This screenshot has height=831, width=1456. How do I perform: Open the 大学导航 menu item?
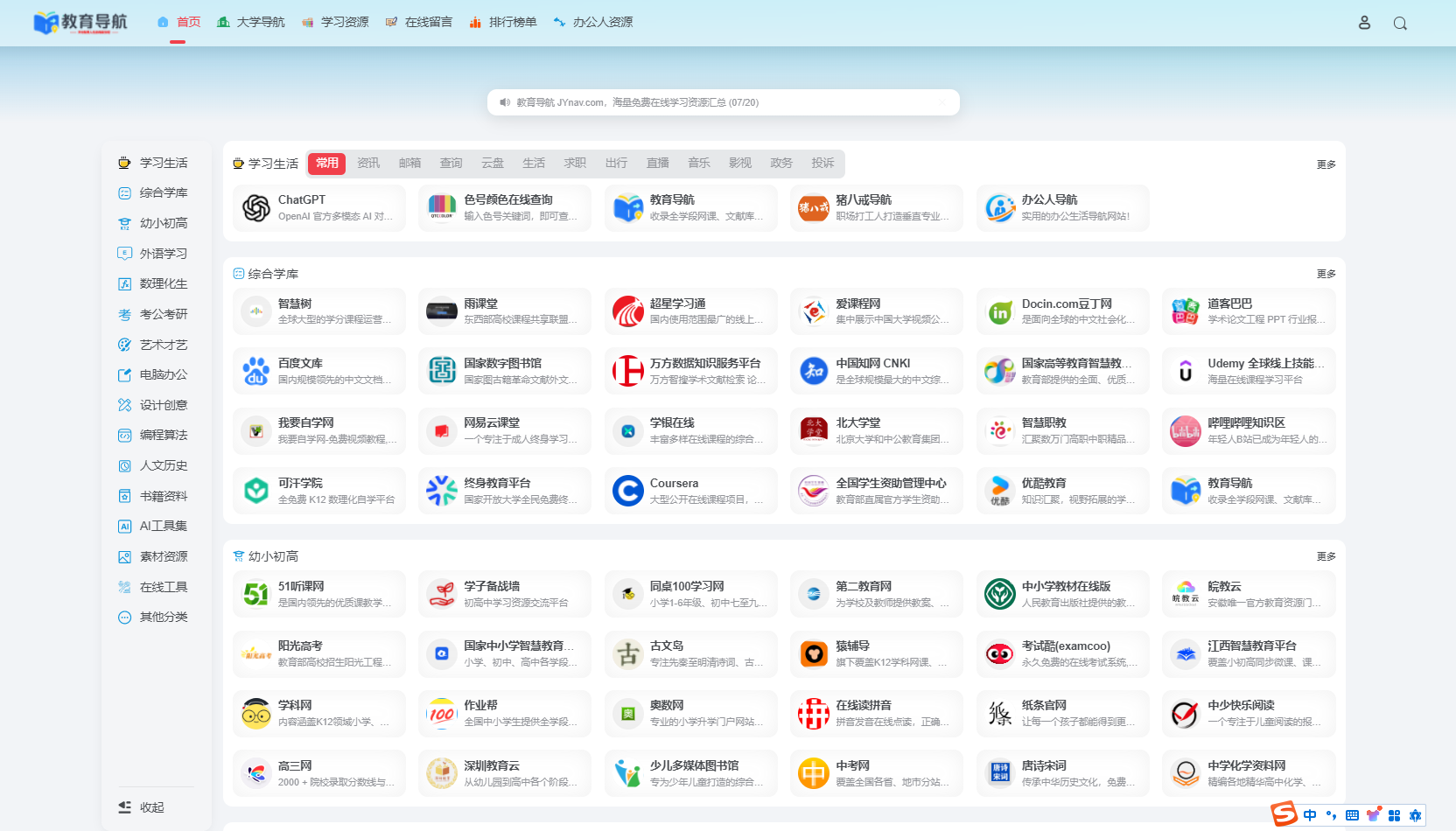point(251,23)
